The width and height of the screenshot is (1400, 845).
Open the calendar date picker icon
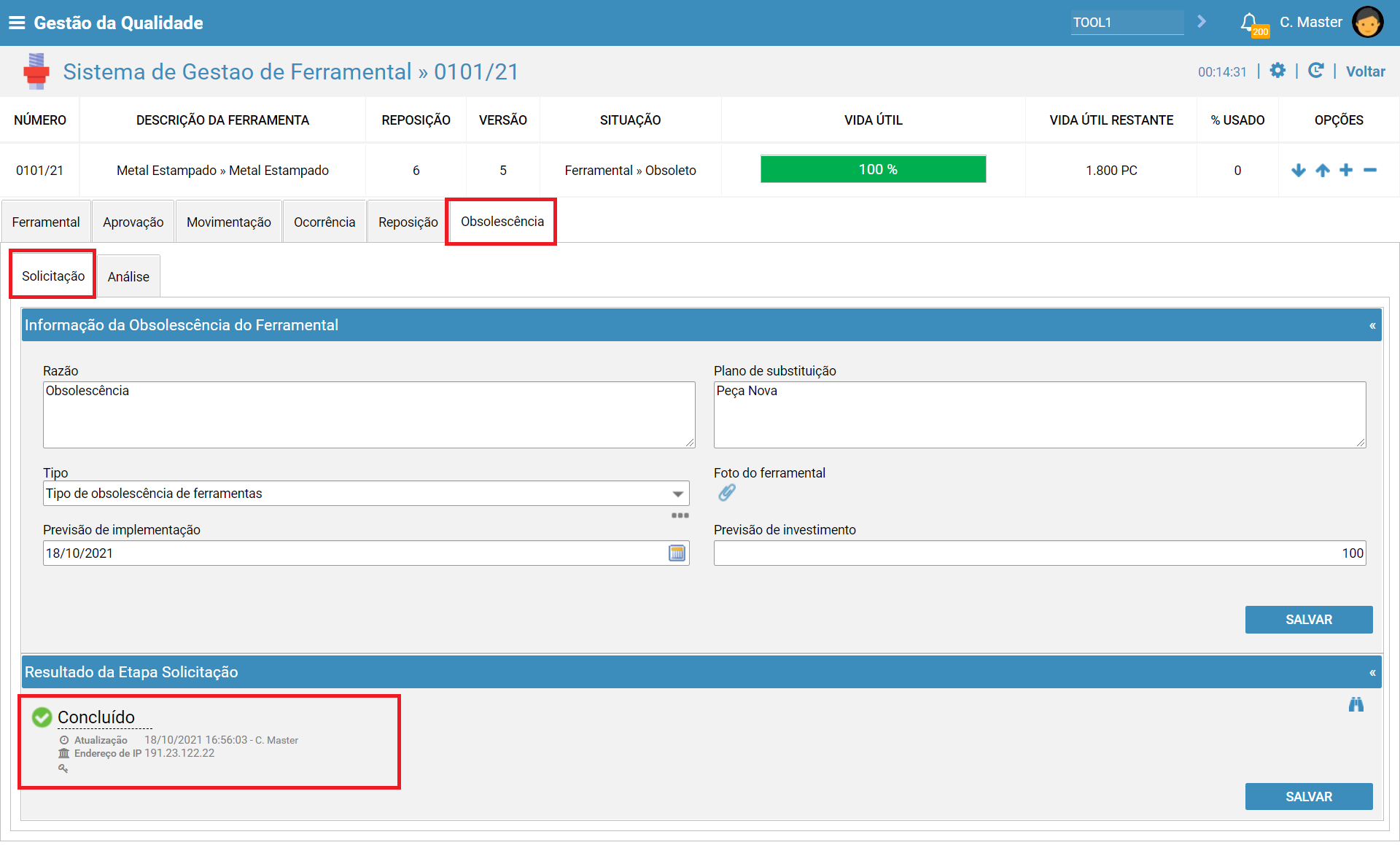pos(677,553)
